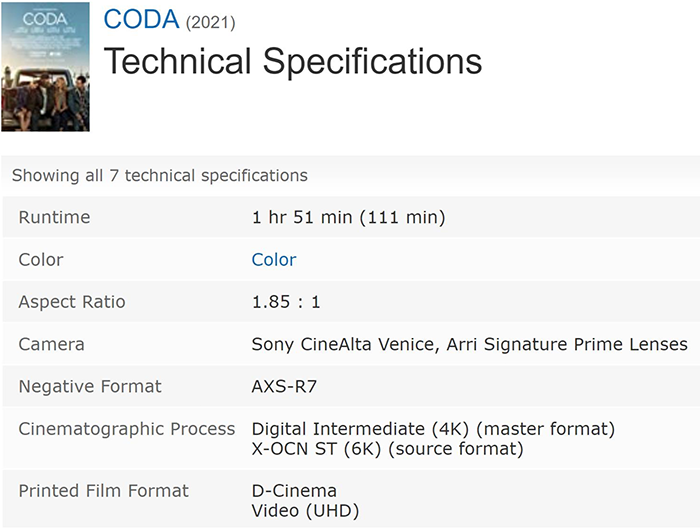The height and width of the screenshot is (530, 700).
Task: Click the (2021) release year text
Action: (210, 22)
